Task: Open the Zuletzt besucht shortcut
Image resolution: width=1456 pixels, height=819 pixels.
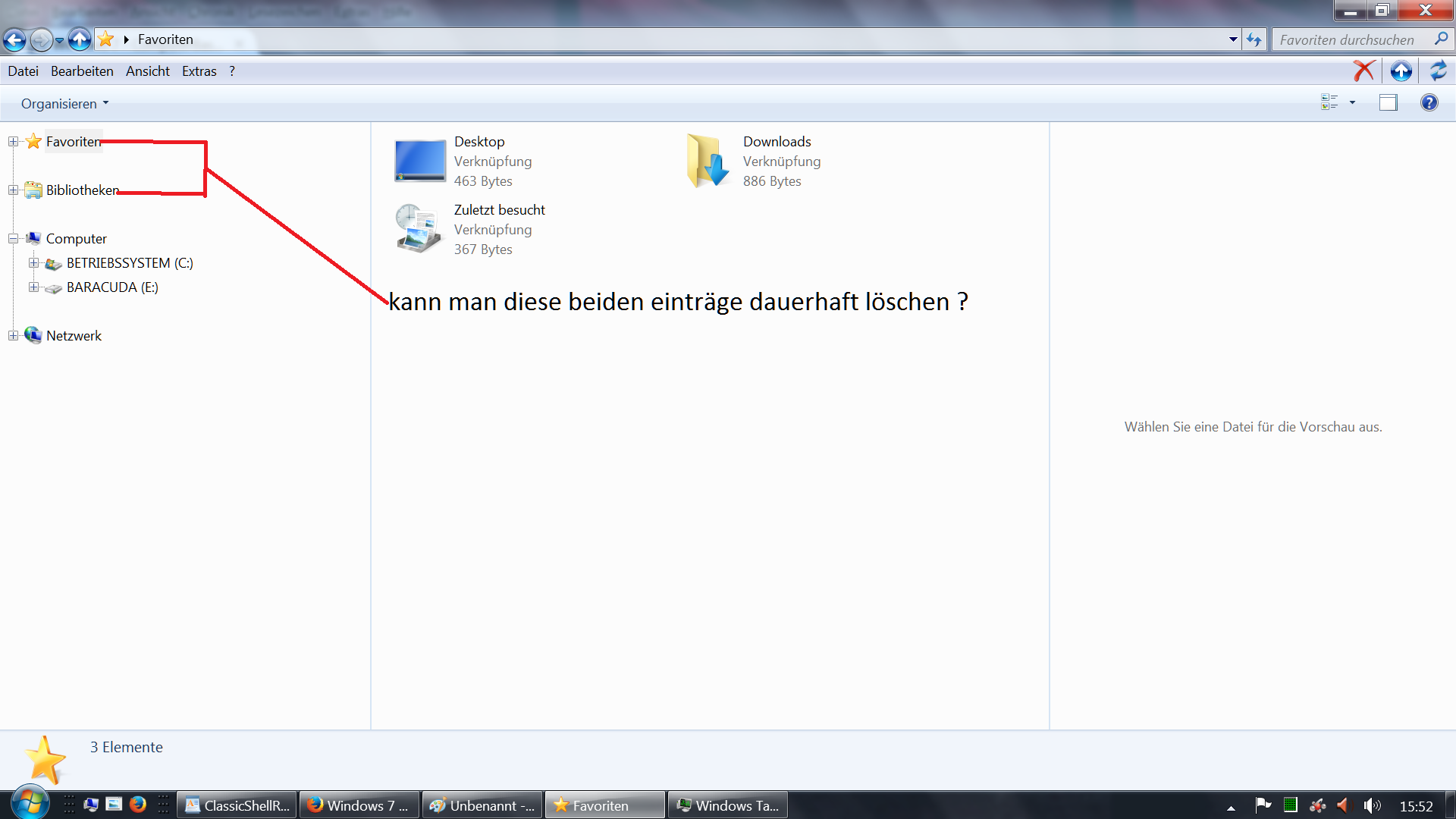Action: (x=417, y=228)
